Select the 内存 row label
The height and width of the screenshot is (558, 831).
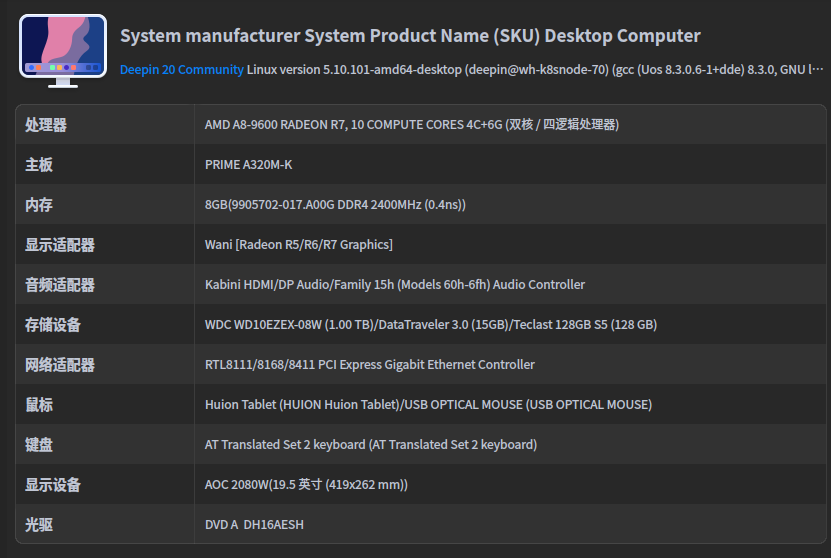[39, 205]
